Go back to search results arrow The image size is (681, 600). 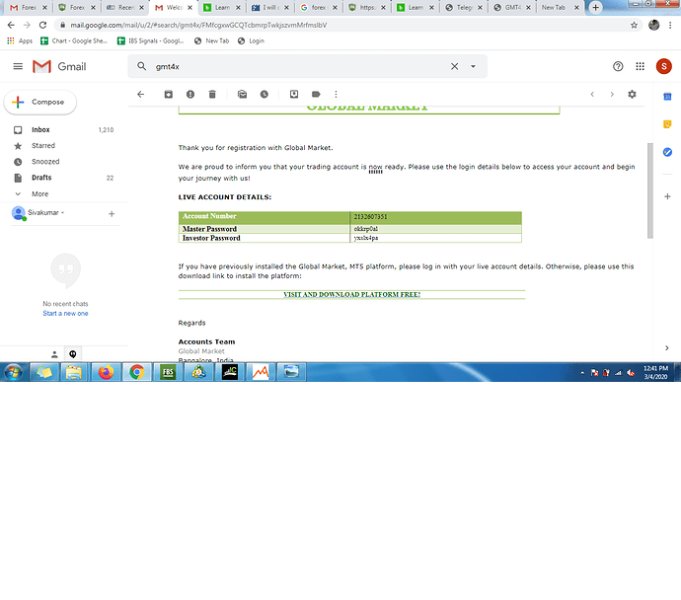tap(140, 94)
